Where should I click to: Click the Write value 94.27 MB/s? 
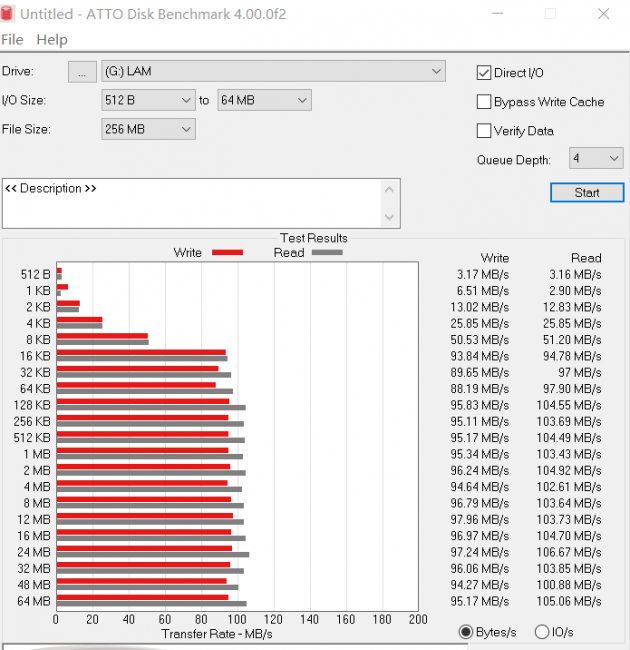(x=480, y=585)
